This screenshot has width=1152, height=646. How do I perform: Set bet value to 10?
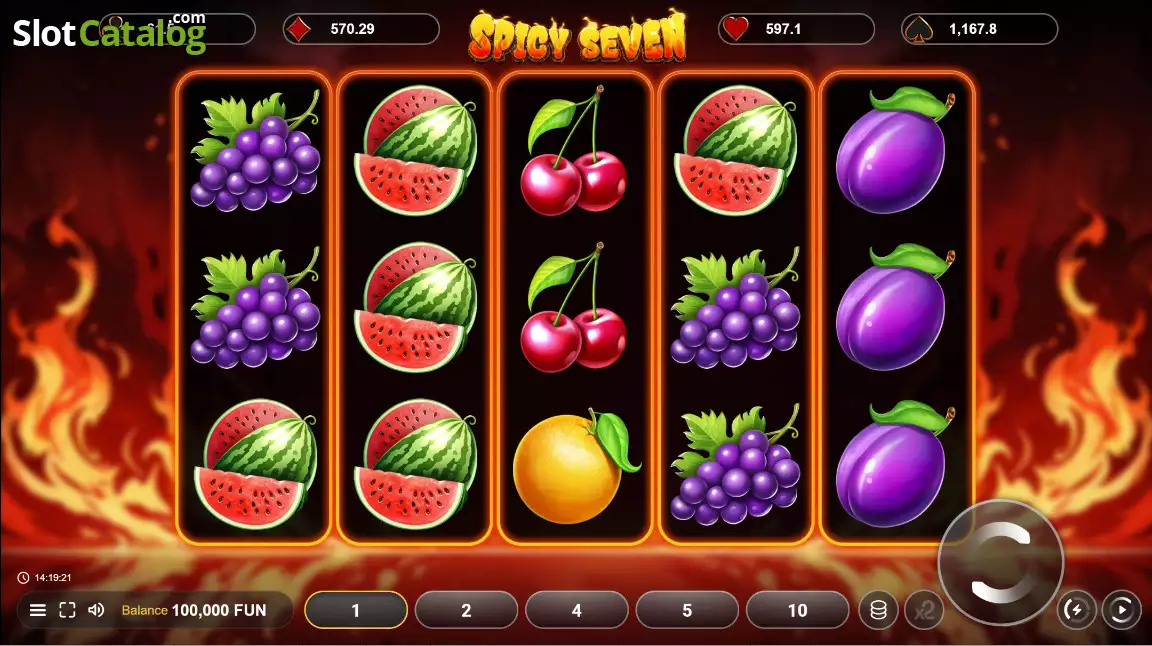pos(797,610)
